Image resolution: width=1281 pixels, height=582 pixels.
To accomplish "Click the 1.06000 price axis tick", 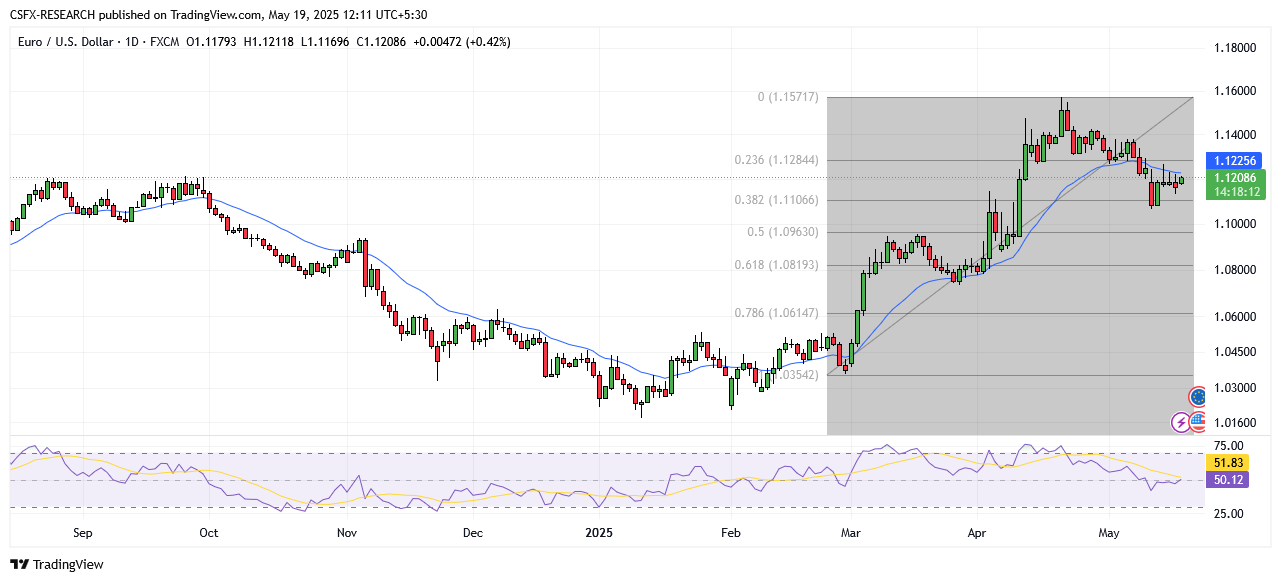I will 1235,317.
